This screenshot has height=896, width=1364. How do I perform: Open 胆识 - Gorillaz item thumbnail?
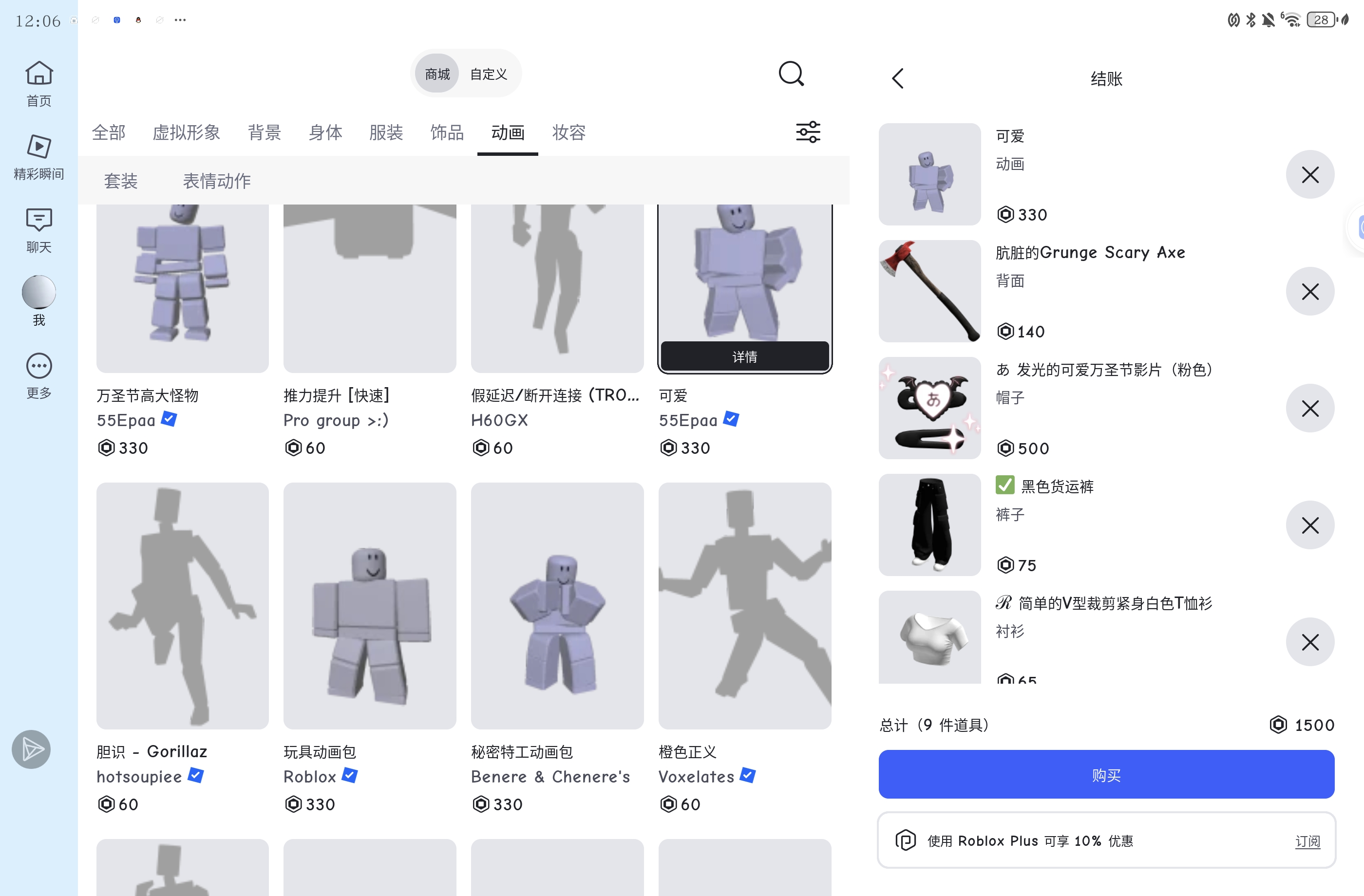(x=182, y=606)
